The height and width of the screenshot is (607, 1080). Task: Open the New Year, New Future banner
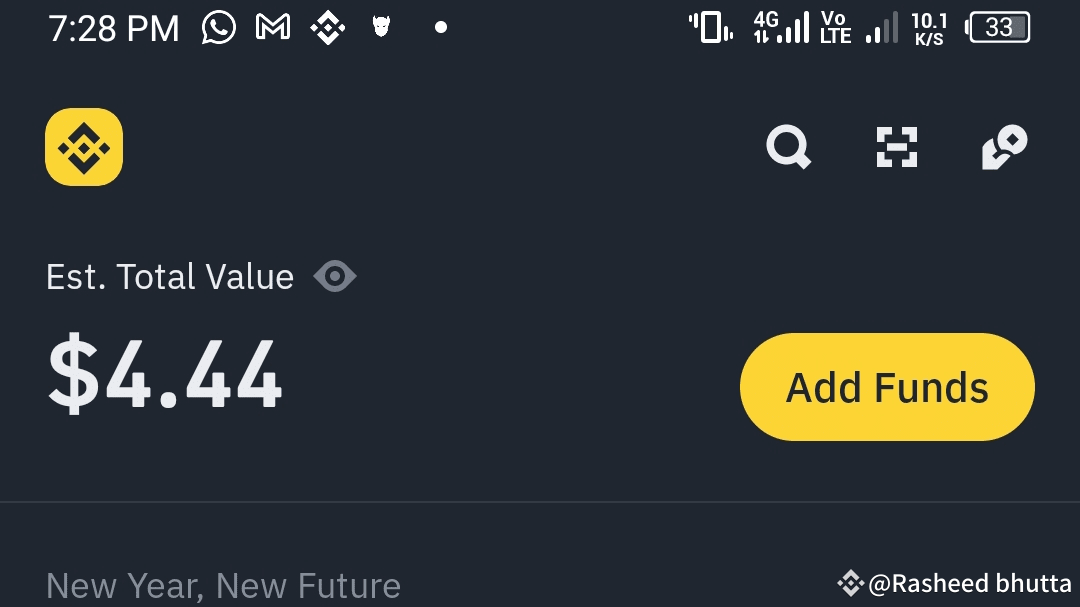[x=223, y=585]
